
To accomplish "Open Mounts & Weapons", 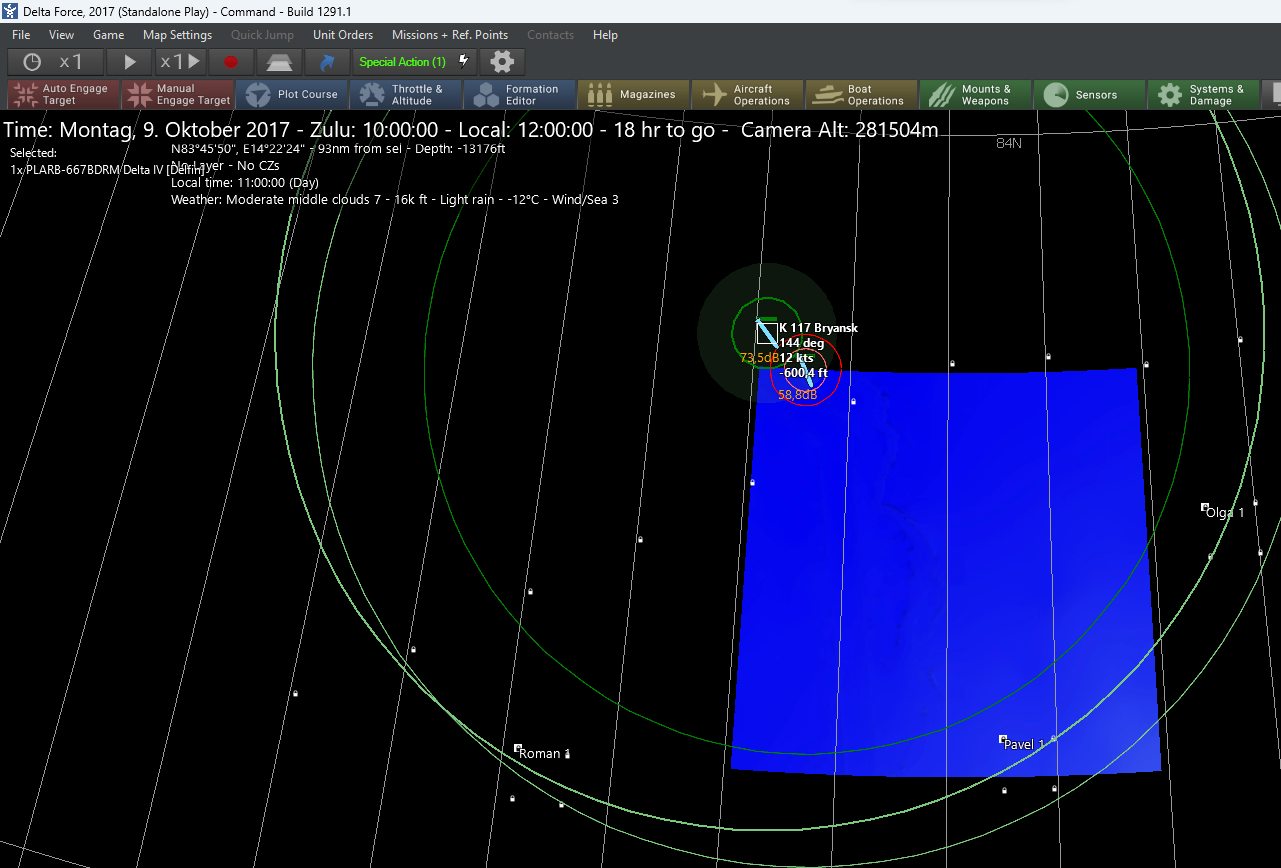I will 975,95.
